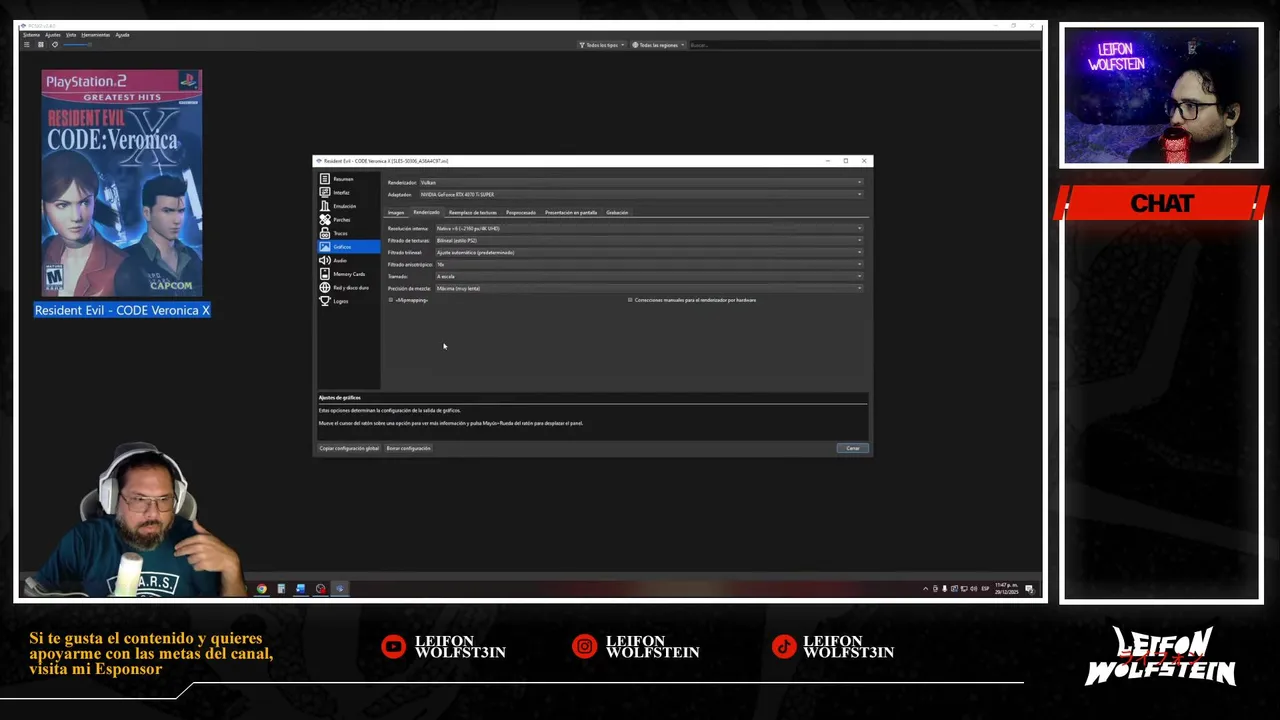Open the Filtrado trilineal dropdown
The height and width of the screenshot is (720, 1280).
tap(648, 252)
